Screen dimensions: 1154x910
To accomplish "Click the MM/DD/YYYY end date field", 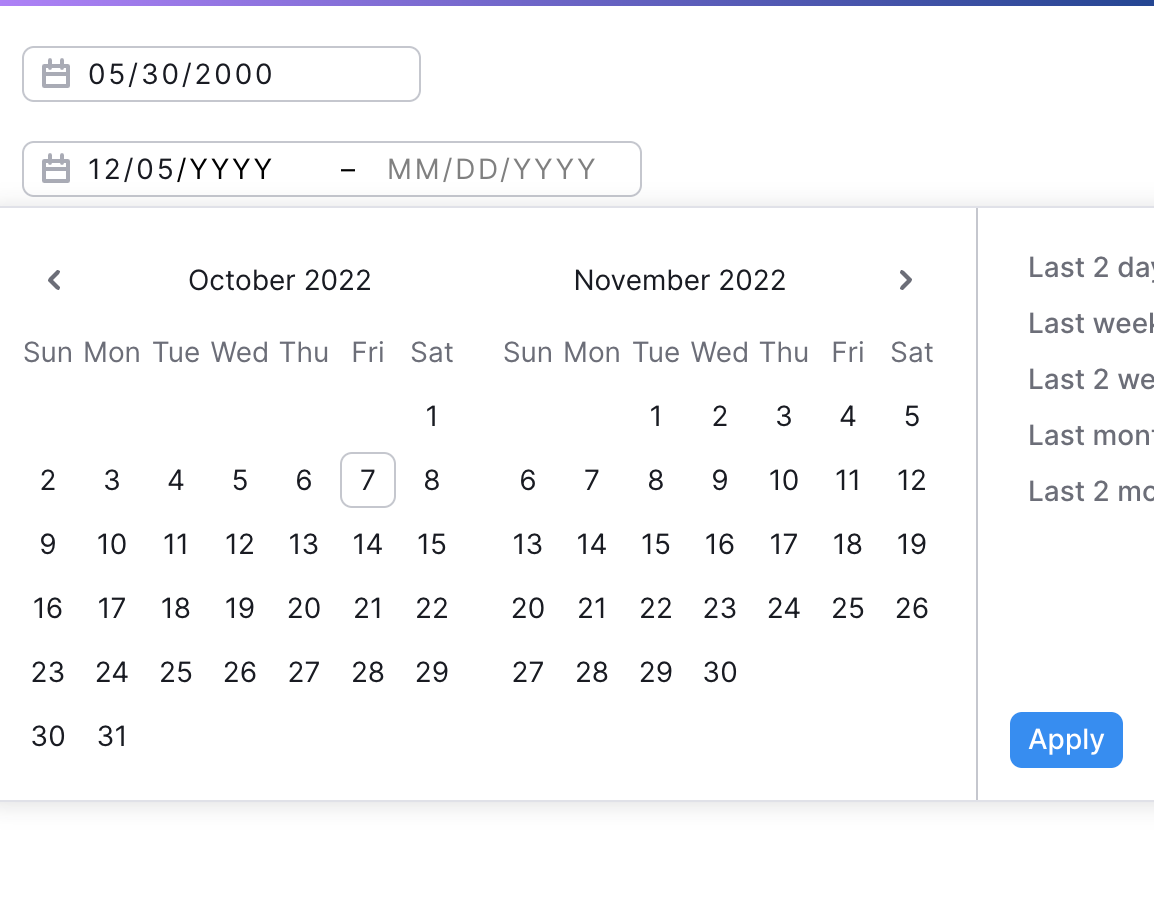I will click(x=492, y=168).
